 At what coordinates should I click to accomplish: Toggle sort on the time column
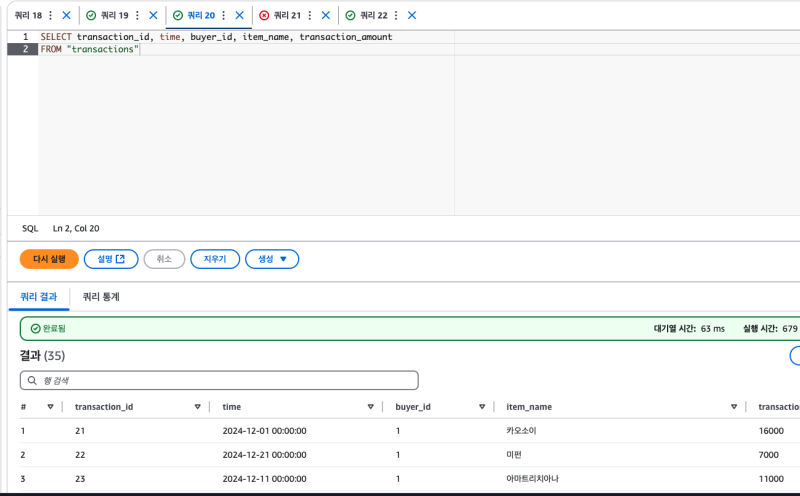(x=370, y=407)
